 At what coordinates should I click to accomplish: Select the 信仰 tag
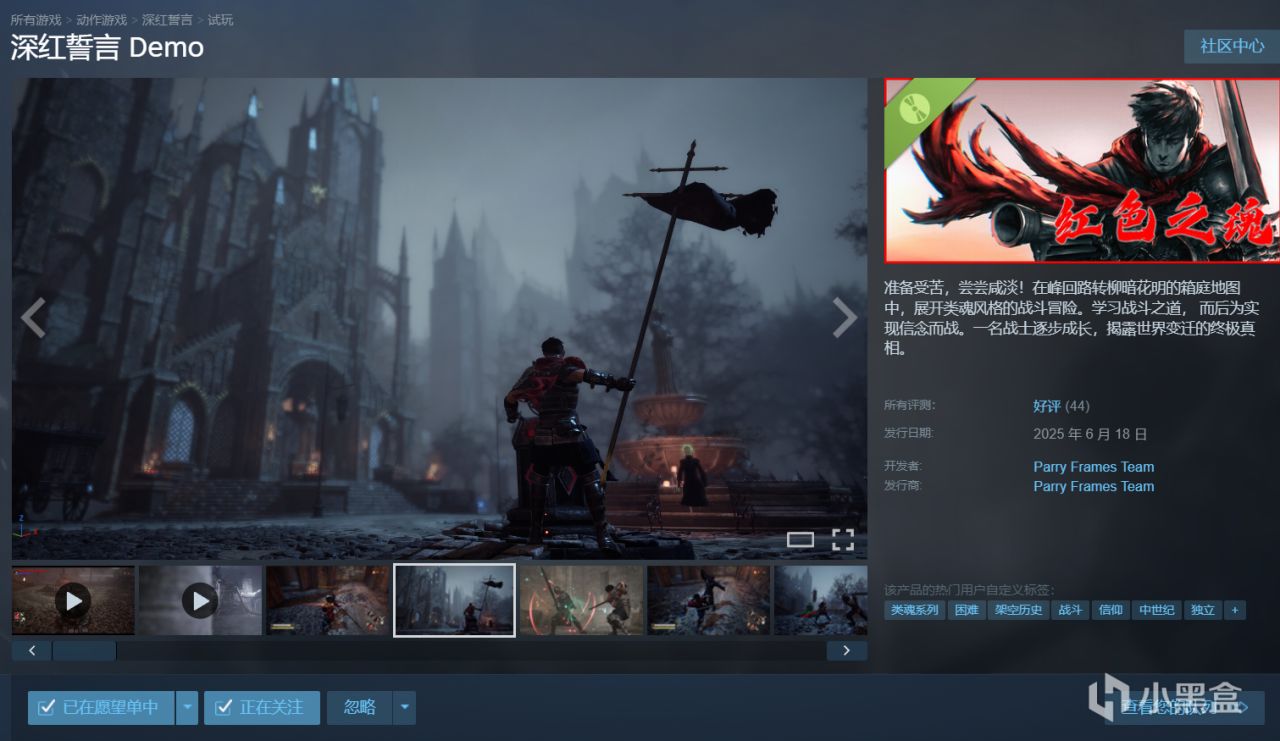[x=1110, y=610]
